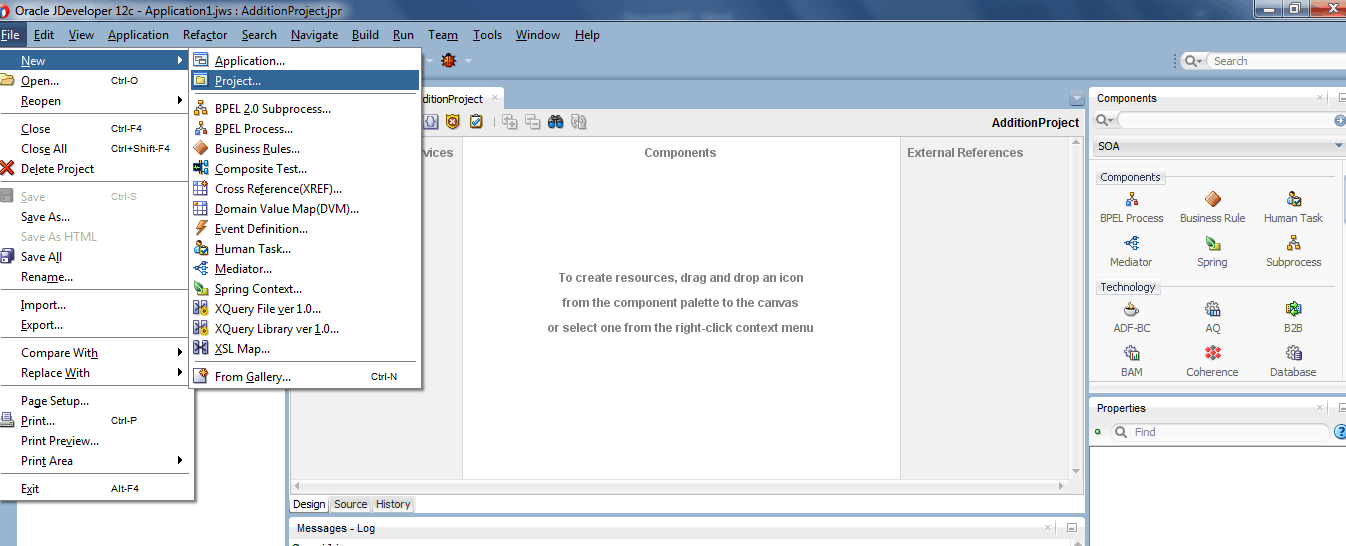The height and width of the screenshot is (546, 1346).
Task: Click the debug bug icon in the toolbar
Action: coord(449,61)
